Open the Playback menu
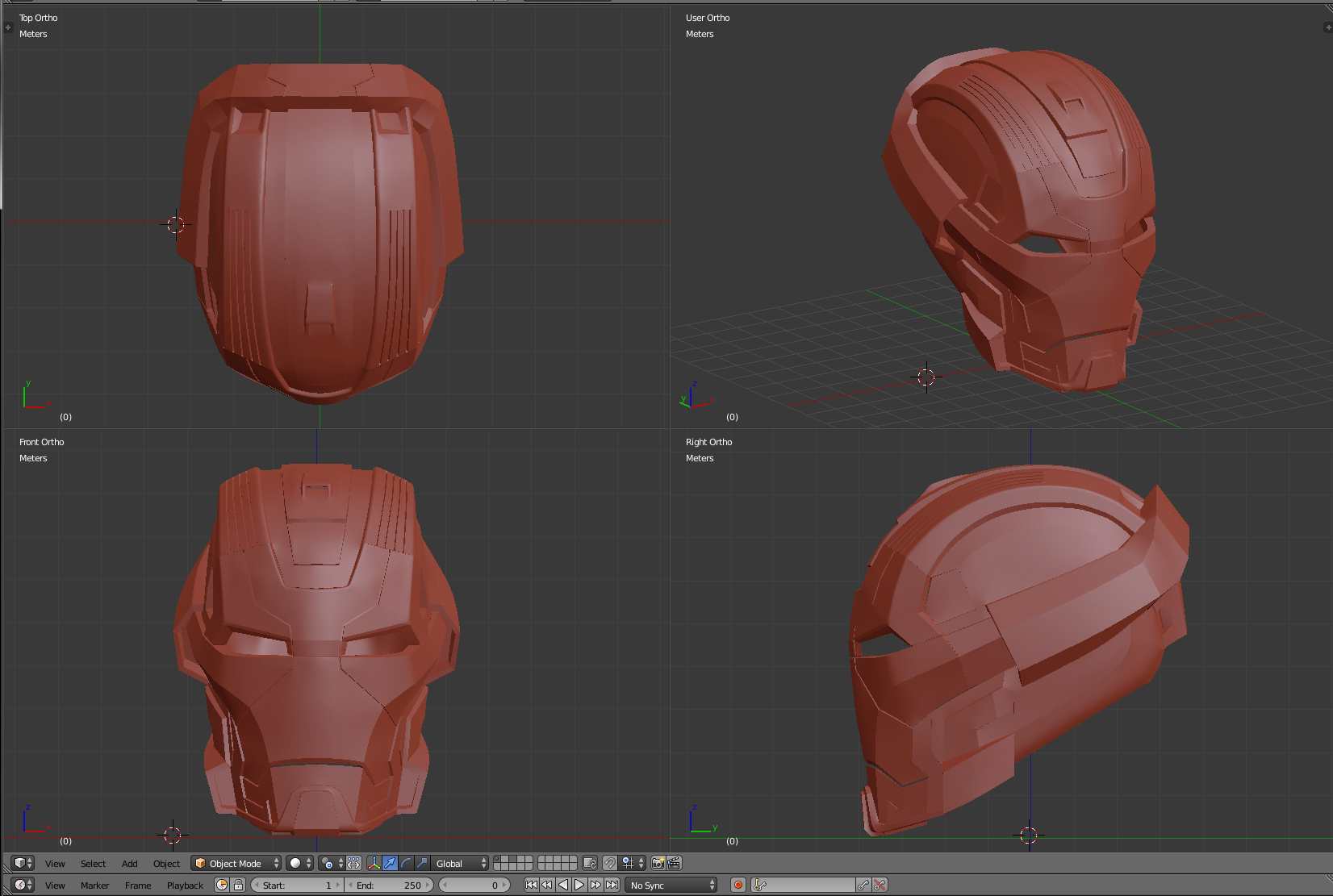Image resolution: width=1333 pixels, height=896 pixels. pyautogui.click(x=185, y=886)
